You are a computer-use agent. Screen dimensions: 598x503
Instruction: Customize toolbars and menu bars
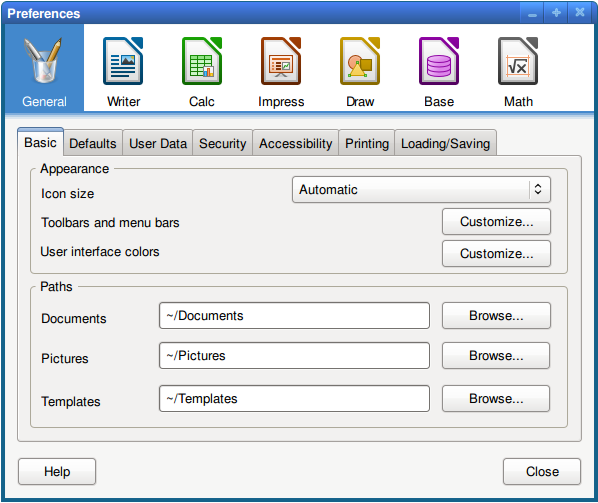tap(496, 222)
